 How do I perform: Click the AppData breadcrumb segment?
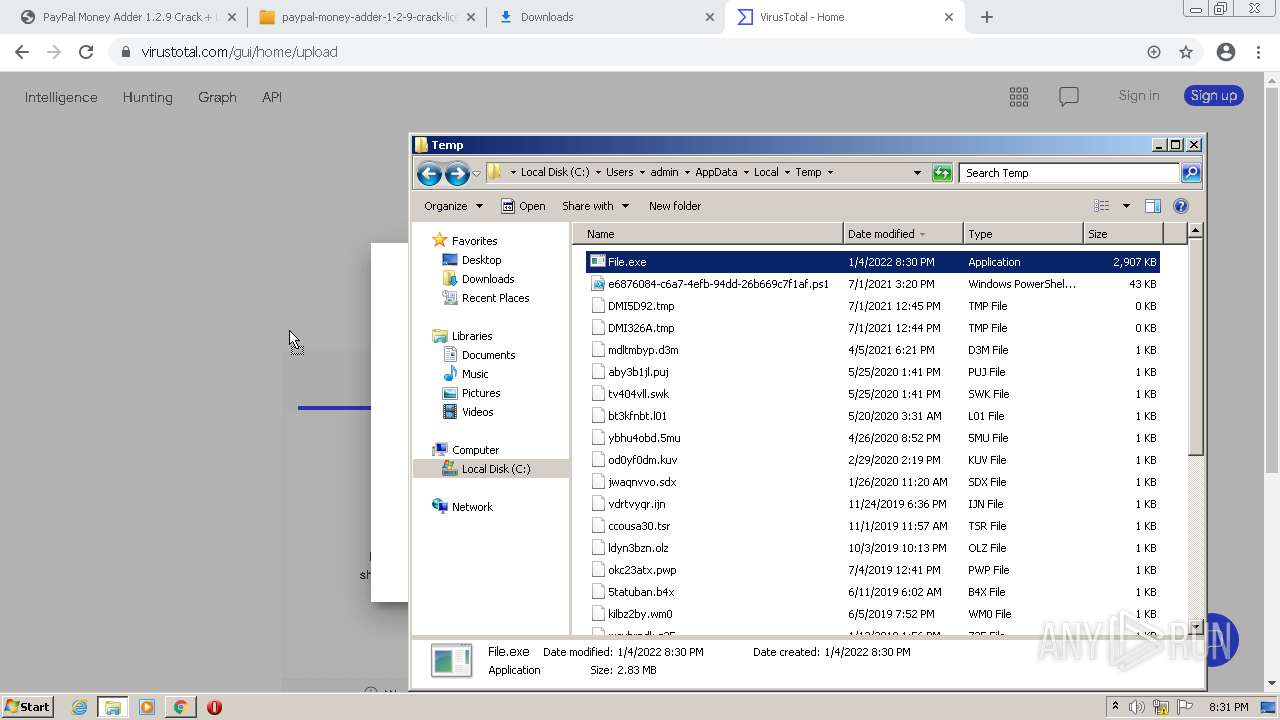click(716, 172)
